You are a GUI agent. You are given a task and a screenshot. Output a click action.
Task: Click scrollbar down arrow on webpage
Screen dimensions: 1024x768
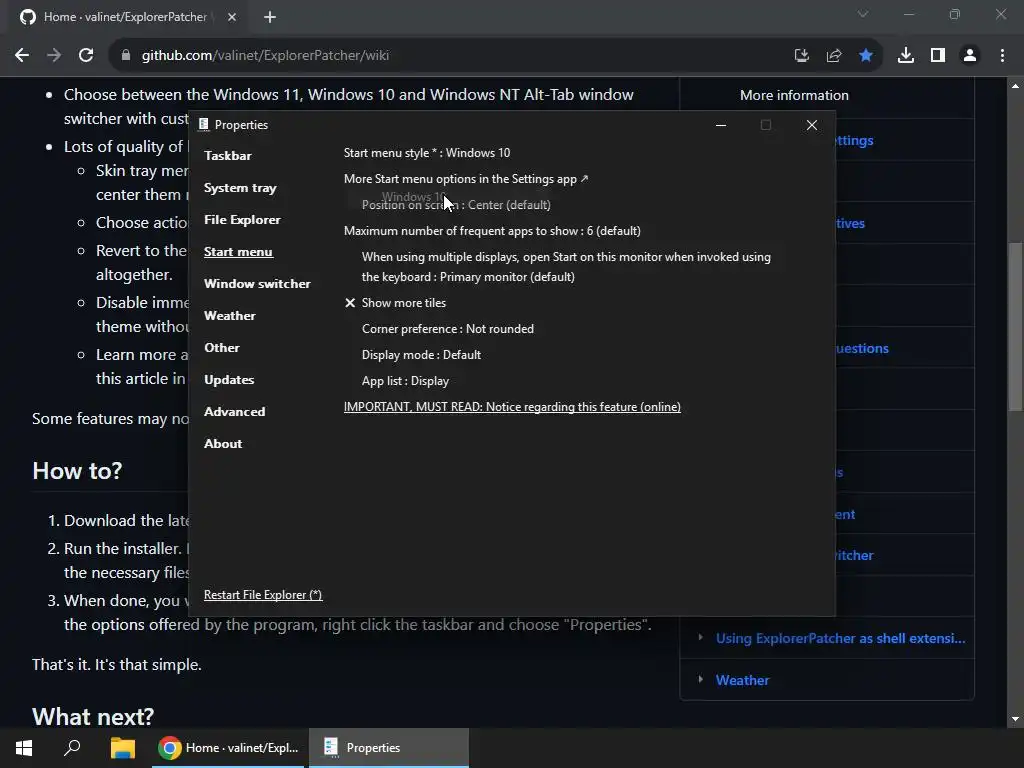[1015, 719]
